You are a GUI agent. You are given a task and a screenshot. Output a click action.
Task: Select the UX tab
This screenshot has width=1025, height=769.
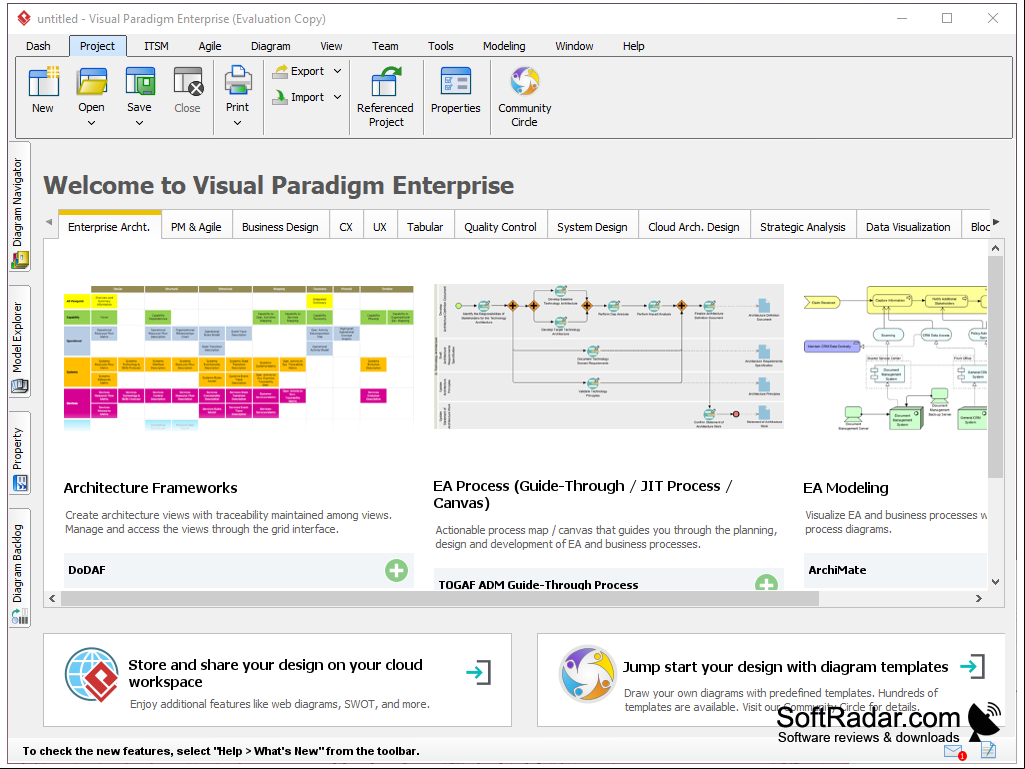tap(380, 227)
